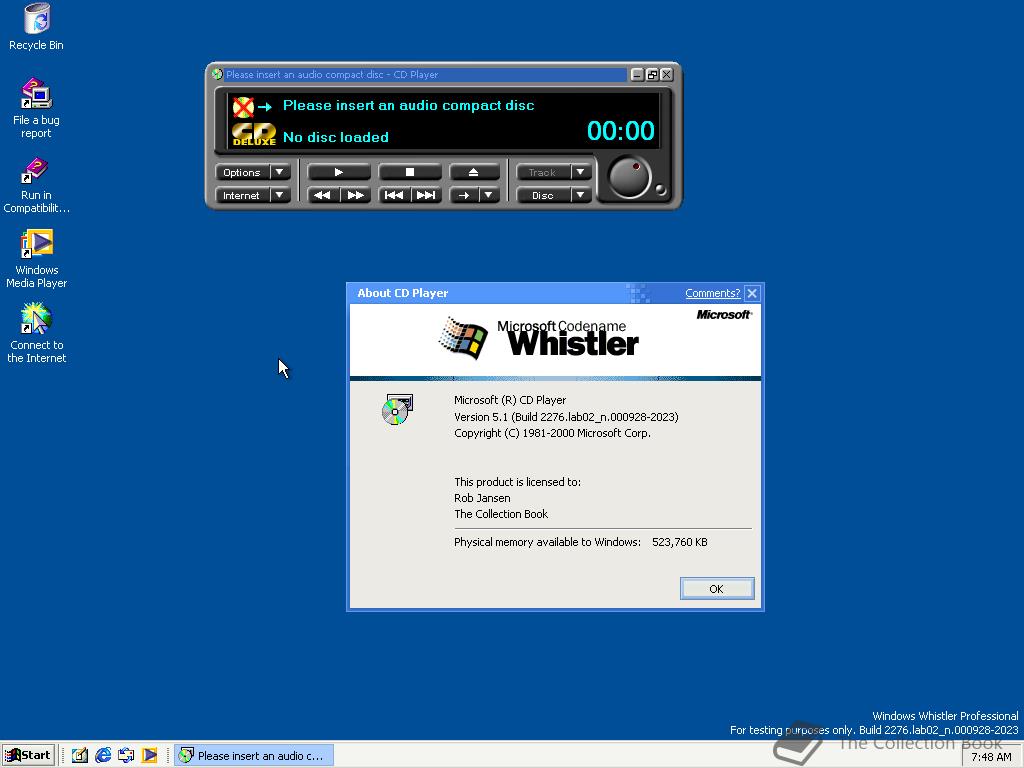Expand the Internet dropdown arrow

pyautogui.click(x=280, y=195)
